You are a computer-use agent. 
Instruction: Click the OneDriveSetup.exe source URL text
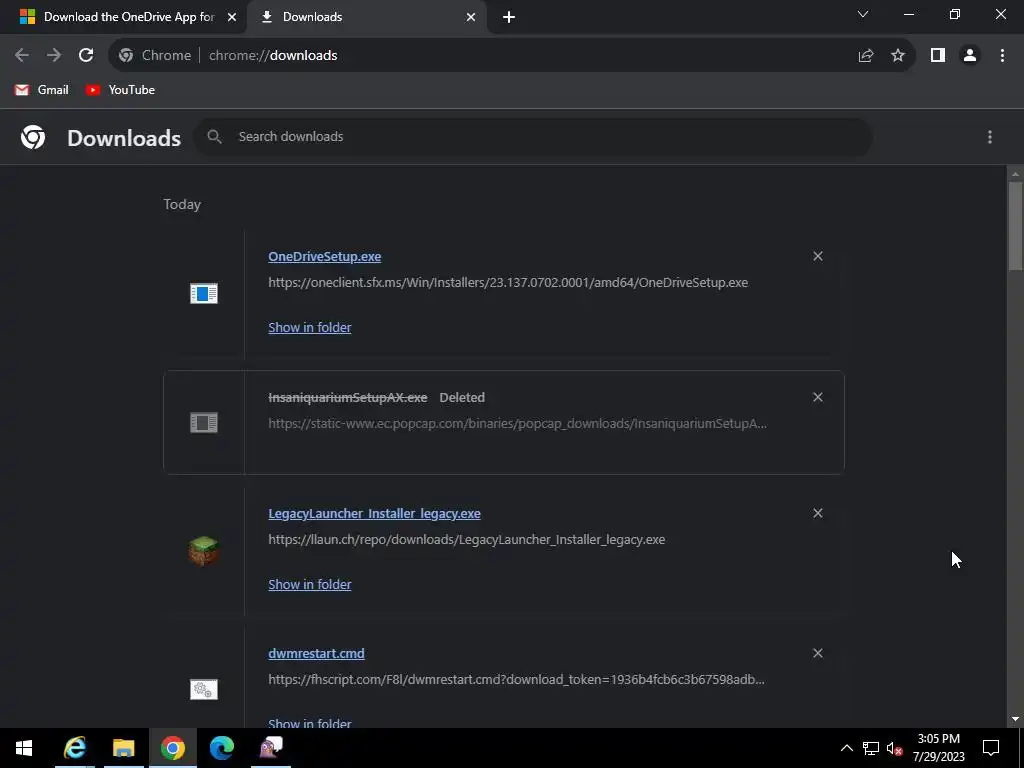(x=508, y=282)
